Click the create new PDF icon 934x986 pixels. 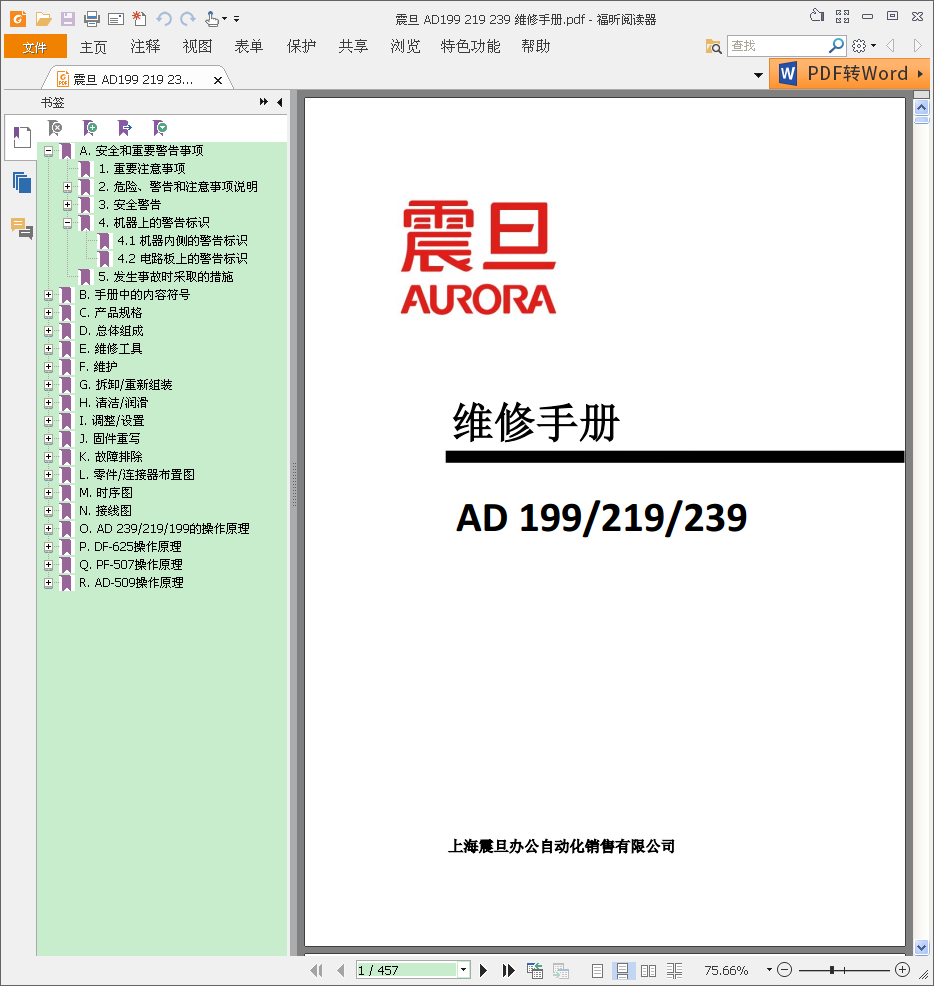(140, 19)
